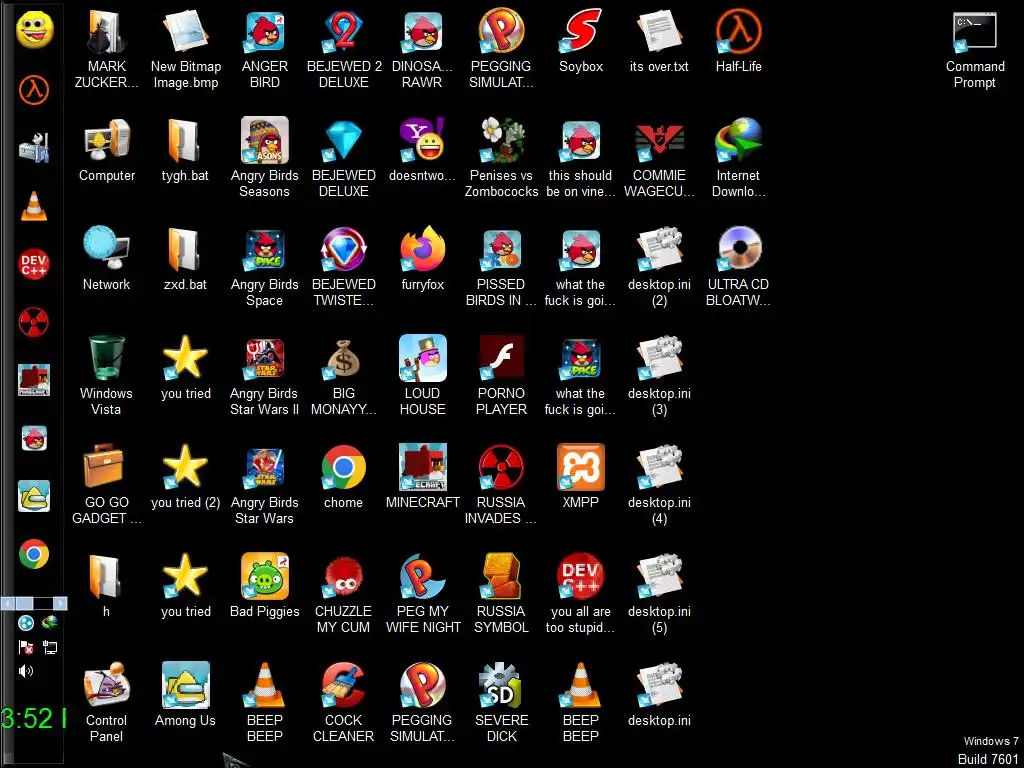Open the Windows Vista recycle bin
Screen dimensions: 1024x768
[106, 377]
